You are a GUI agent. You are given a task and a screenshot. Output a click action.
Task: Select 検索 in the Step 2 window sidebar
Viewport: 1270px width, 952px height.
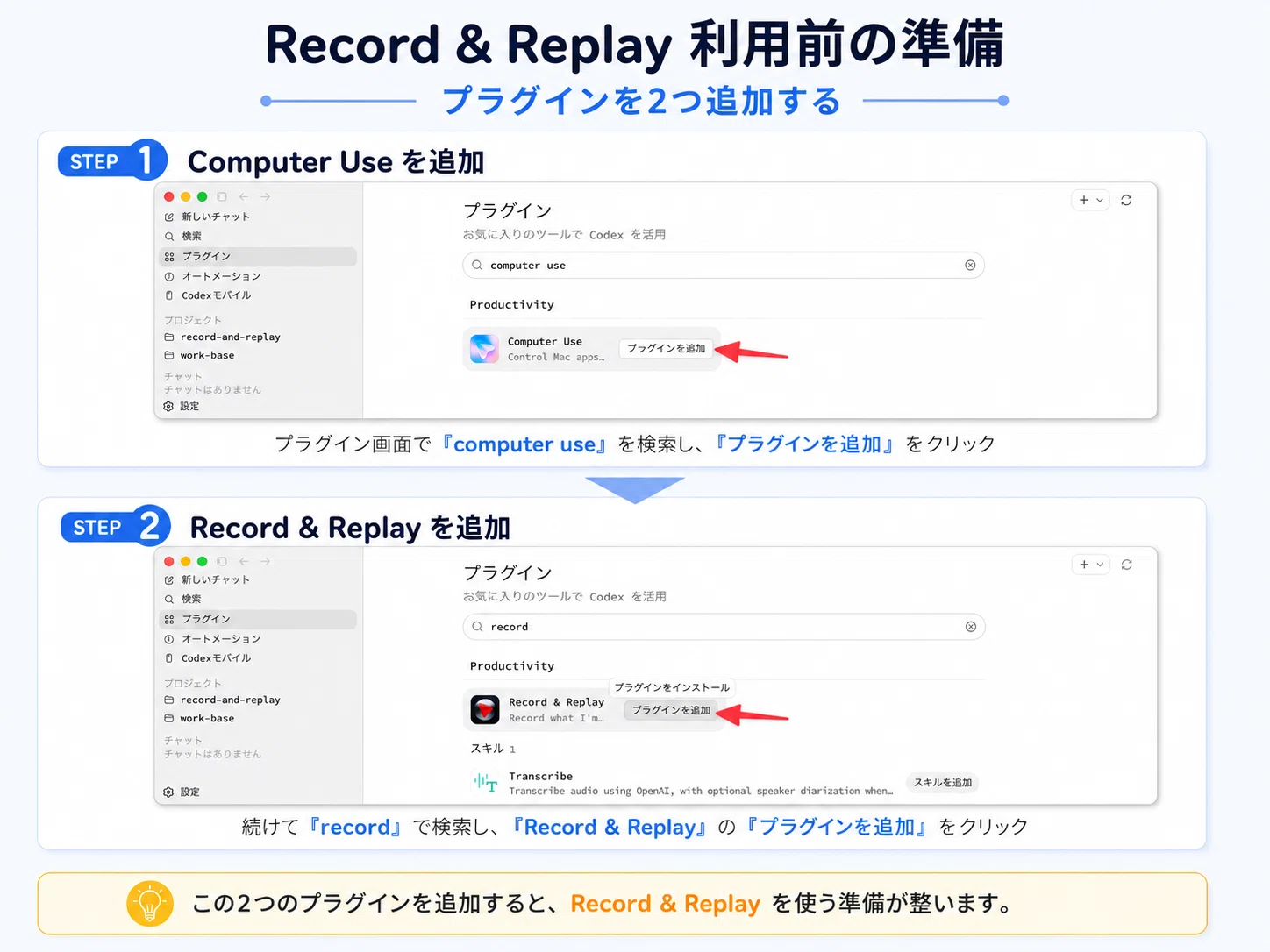click(258, 599)
